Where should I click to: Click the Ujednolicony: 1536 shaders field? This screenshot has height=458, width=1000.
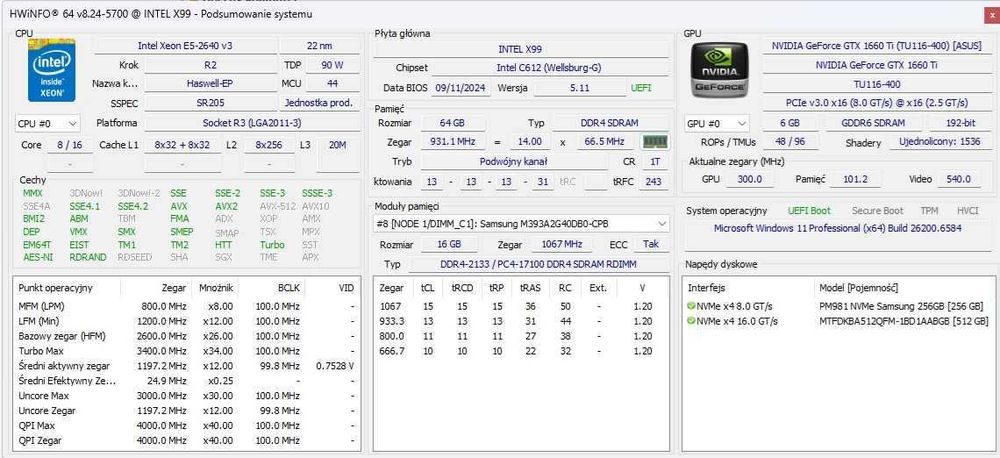tap(939, 142)
